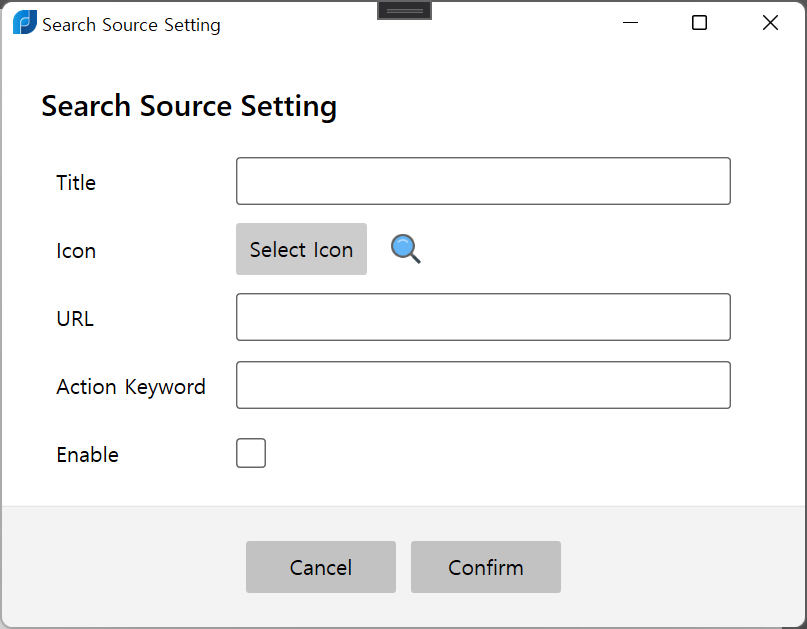The height and width of the screenshot is (629, 807).
Task: Cancel the search source changes
Action: 321,567
